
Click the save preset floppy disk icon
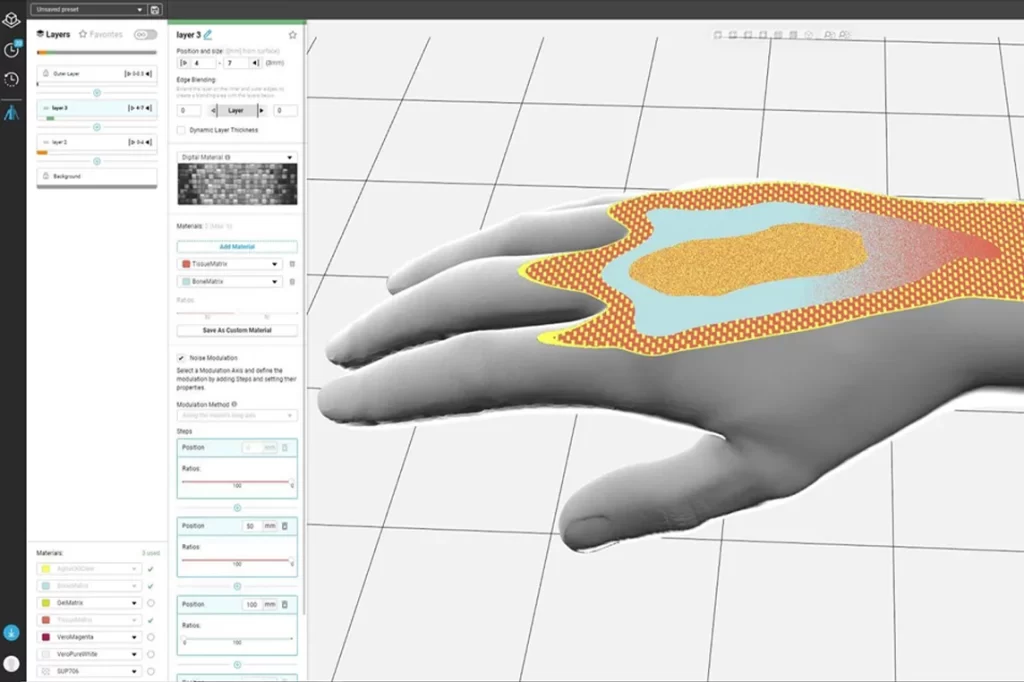[x=154, y=9]
